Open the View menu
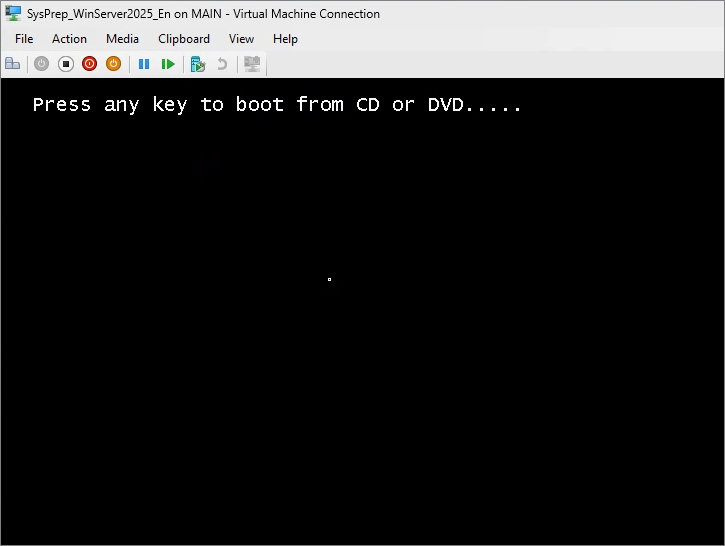The width and height of the screenshot is (725, 546). [241, 39]
